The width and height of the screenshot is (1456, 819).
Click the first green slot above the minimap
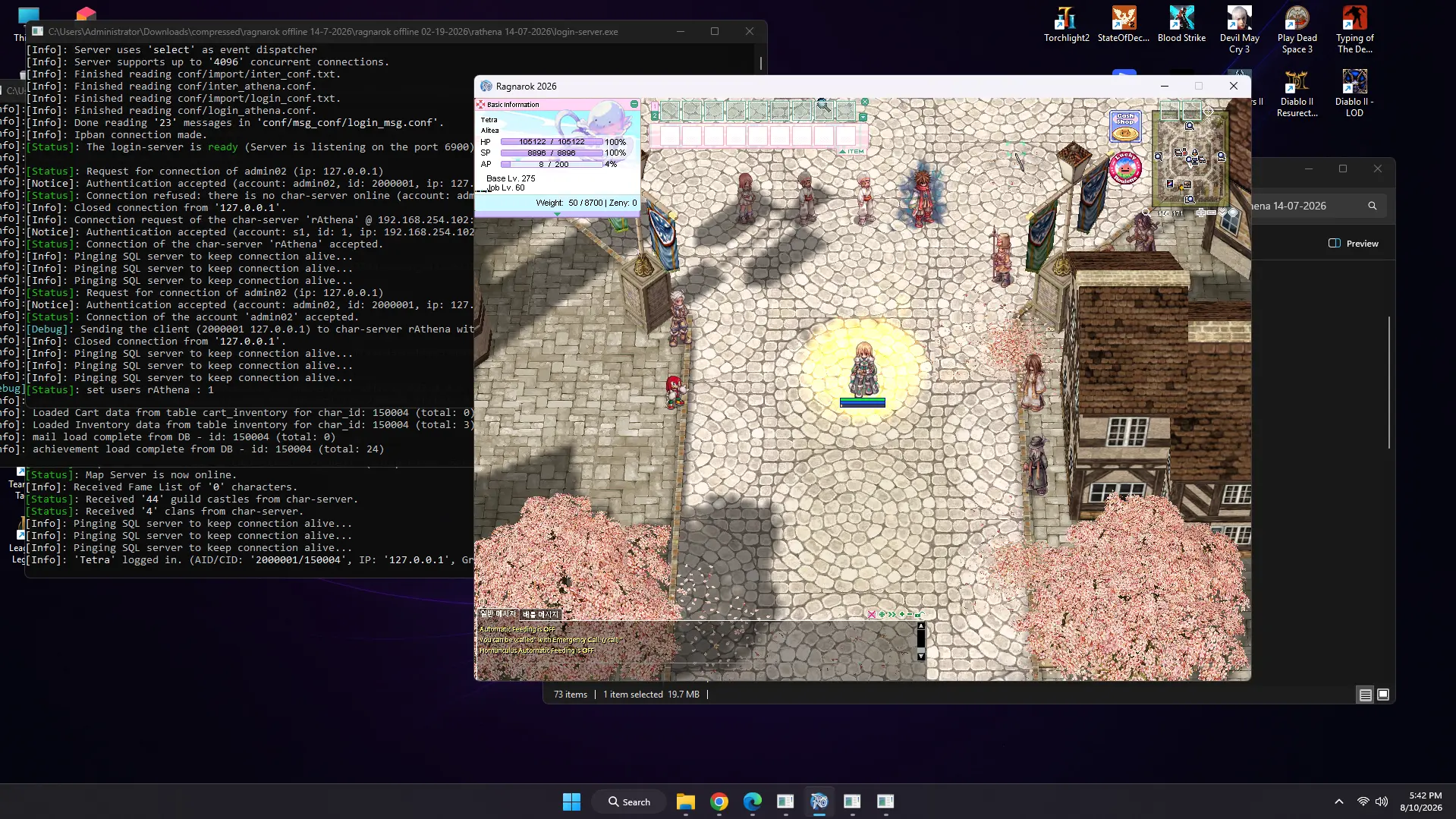[x=1170, y=112]
